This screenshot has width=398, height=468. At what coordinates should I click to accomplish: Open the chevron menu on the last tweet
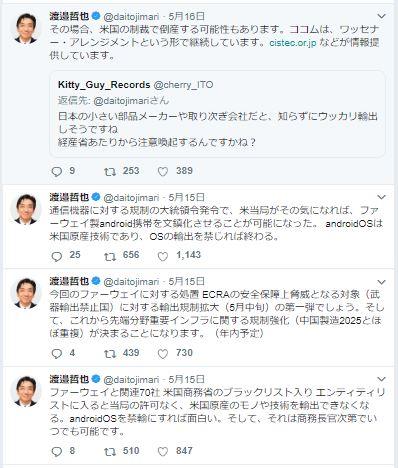381,379
